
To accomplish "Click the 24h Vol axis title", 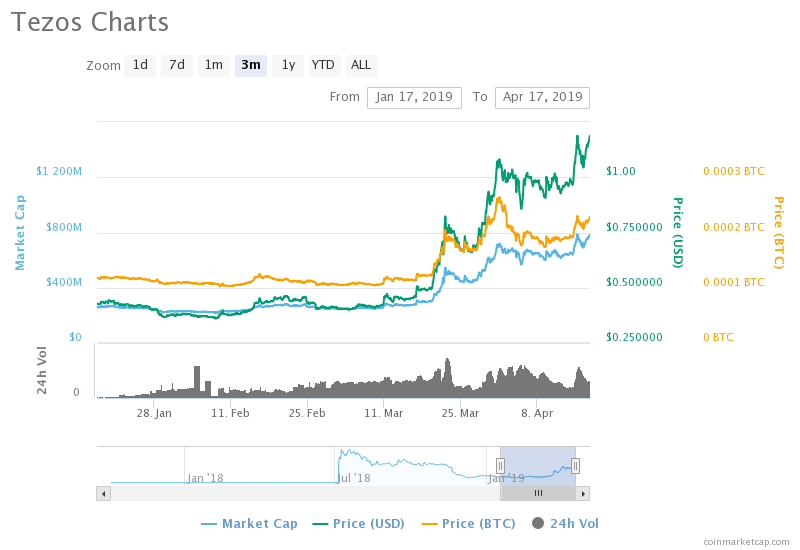I will (42, 370).
